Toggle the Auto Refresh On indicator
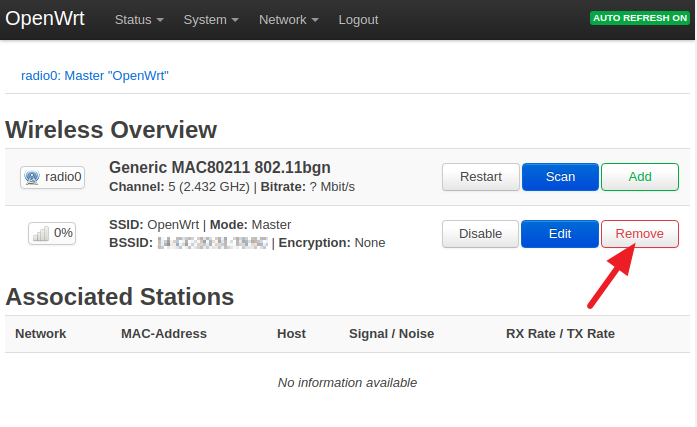697x427 pixels. pyautogui.click(x=640, y=18)
